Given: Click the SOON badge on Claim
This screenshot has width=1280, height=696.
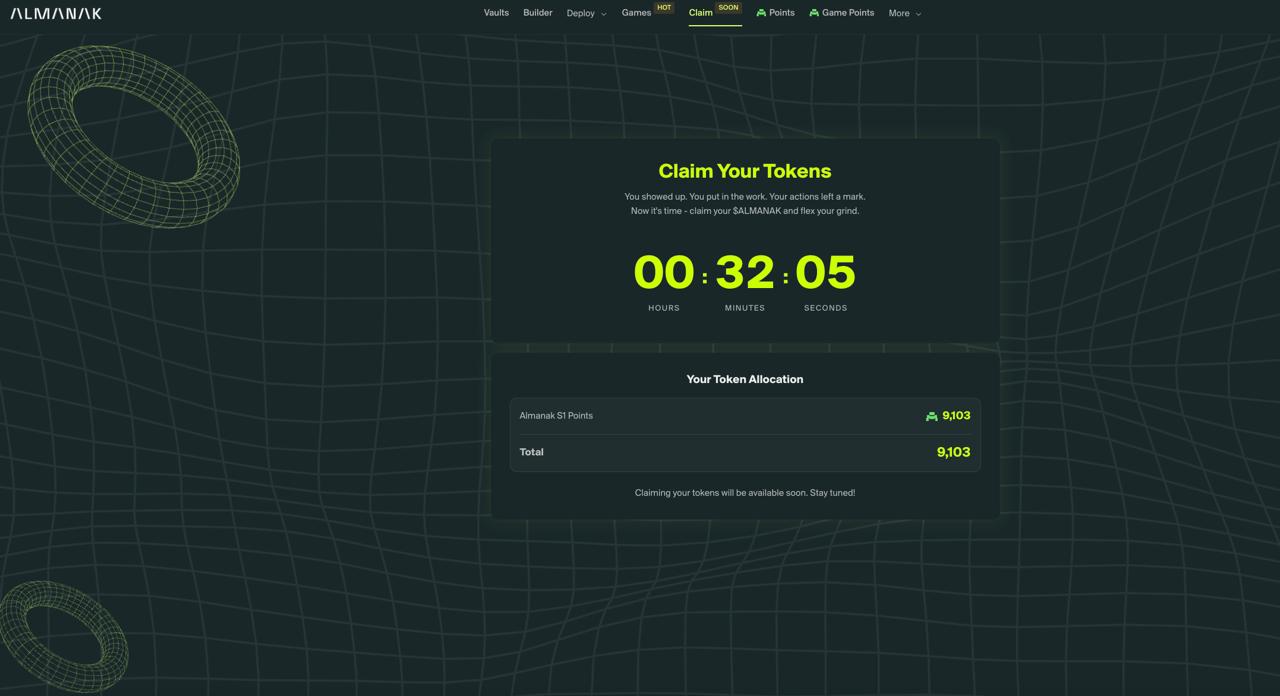Looking at the screenshot, I should pos(728,8).
